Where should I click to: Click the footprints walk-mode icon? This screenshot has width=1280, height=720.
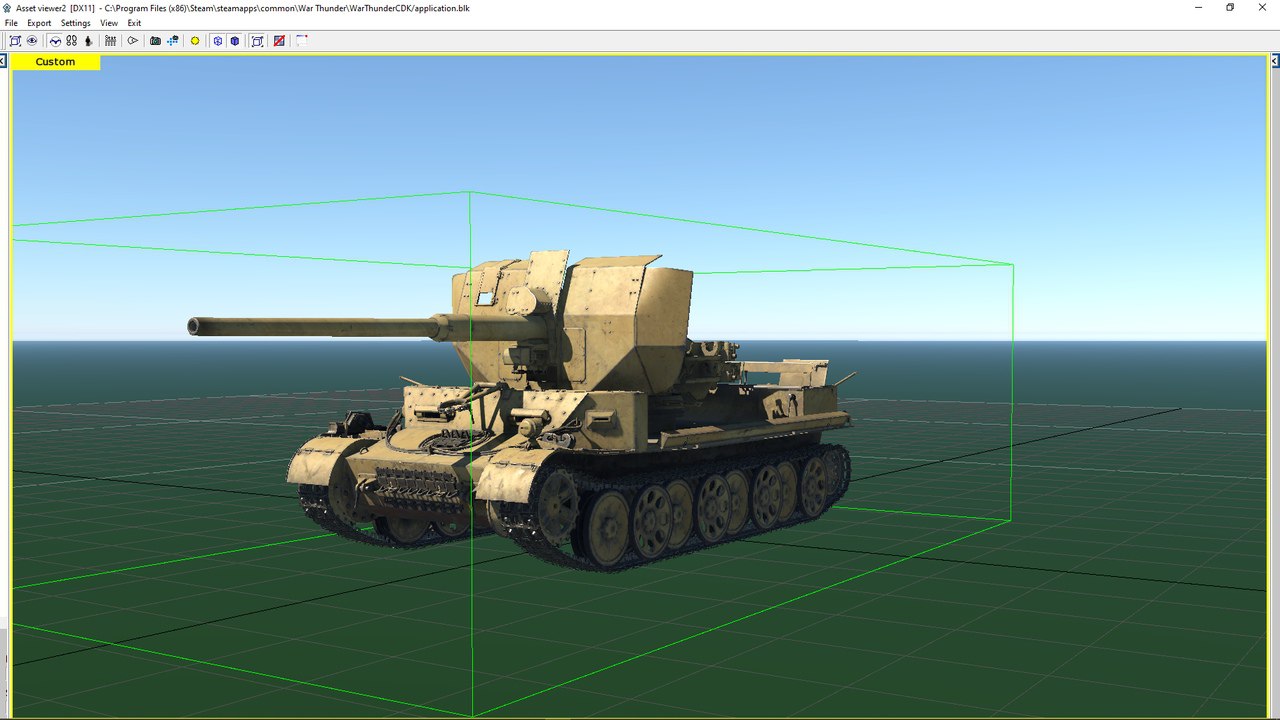(x=72, y=41)
